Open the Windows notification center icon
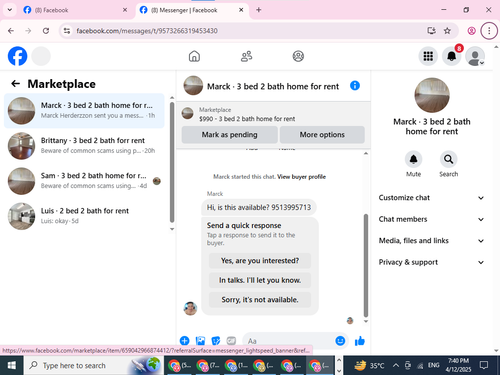This screenshot has width=500, height=375. pyautogui.click(x=484, y=365)
